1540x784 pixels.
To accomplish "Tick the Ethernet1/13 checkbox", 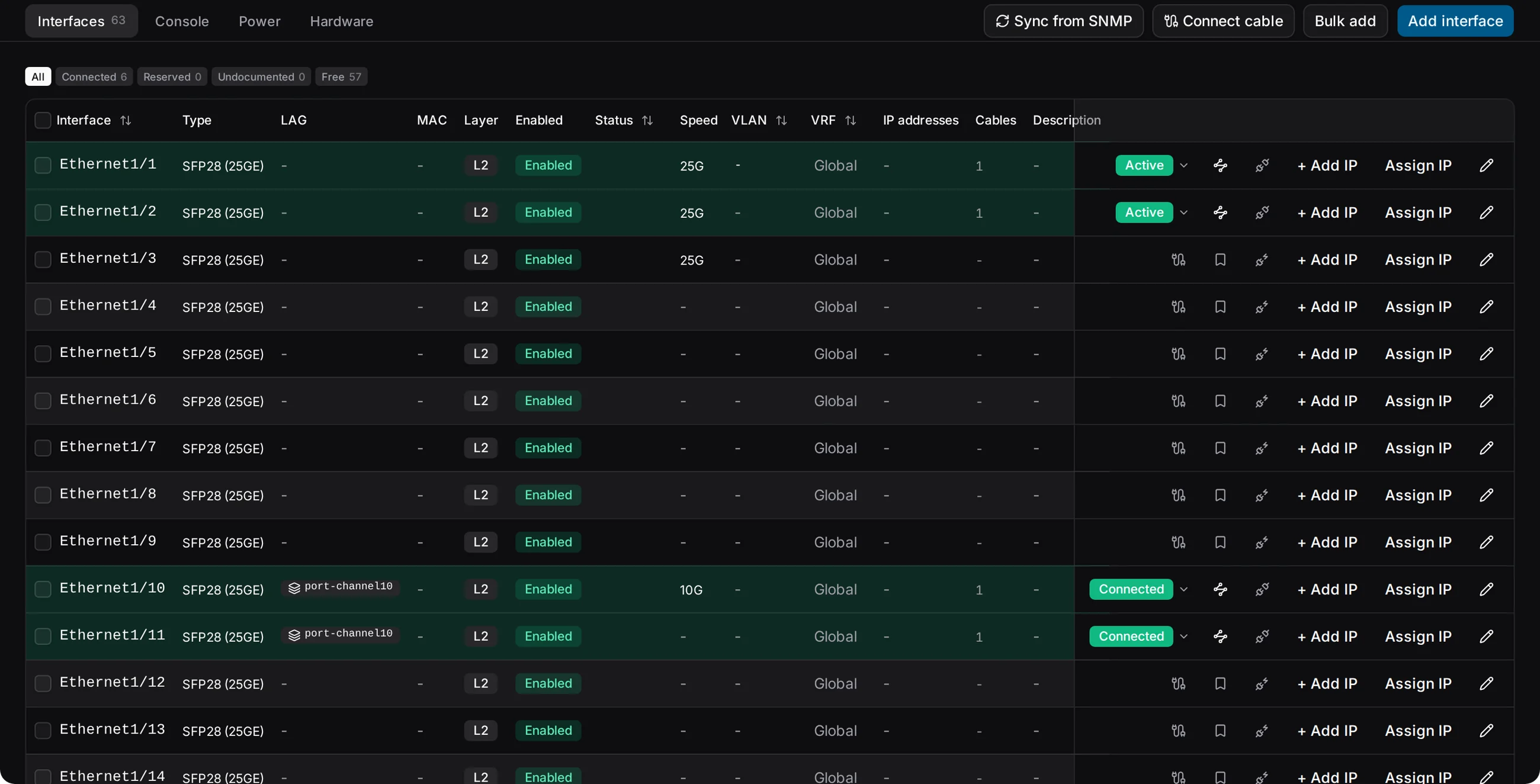I will click(43, 731).
